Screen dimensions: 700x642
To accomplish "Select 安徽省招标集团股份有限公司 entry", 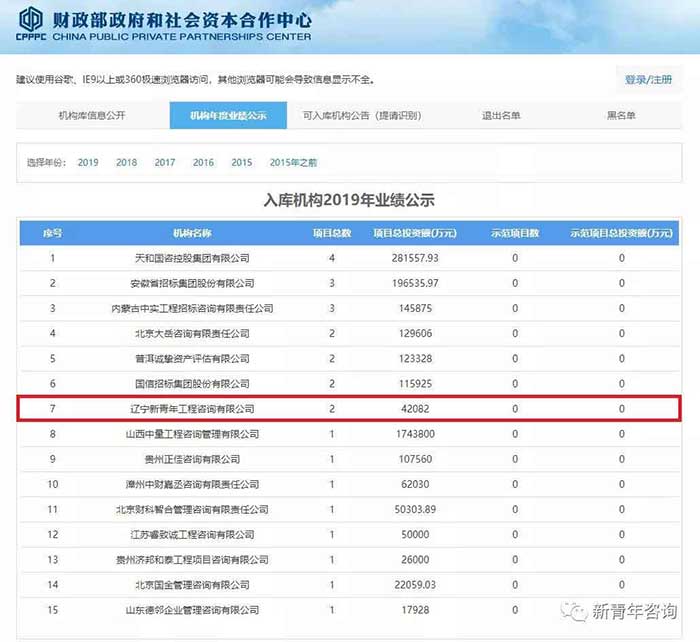I will 192,283.
